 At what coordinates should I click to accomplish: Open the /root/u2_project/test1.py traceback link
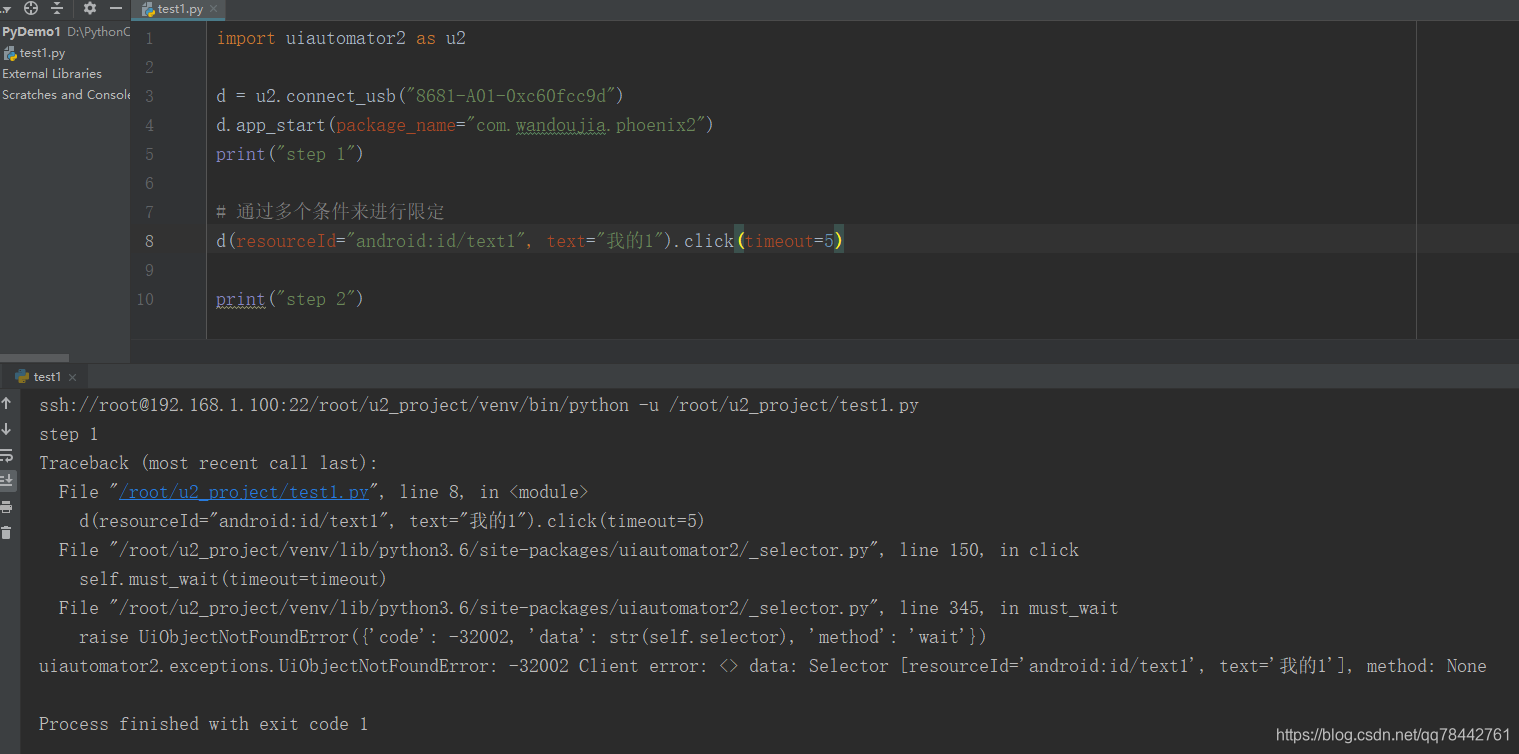(246, 491)
